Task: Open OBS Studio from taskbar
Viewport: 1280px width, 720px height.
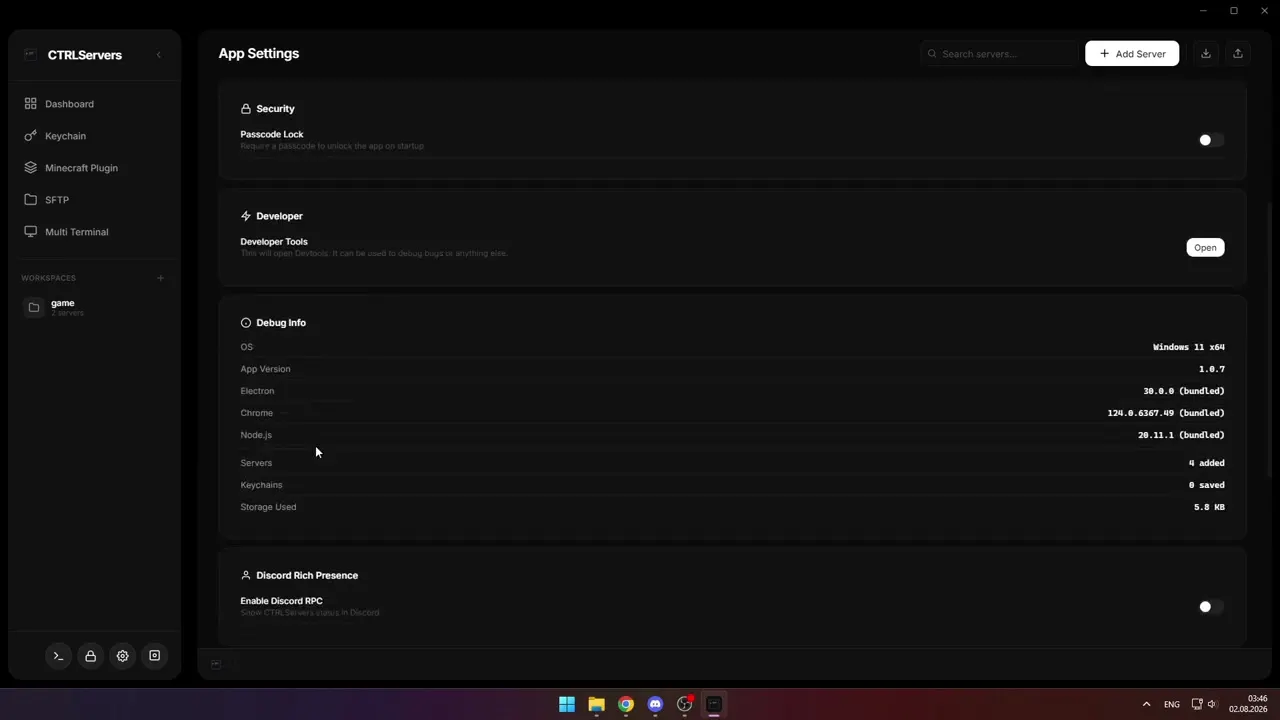Action: click(x=685, y=704)
